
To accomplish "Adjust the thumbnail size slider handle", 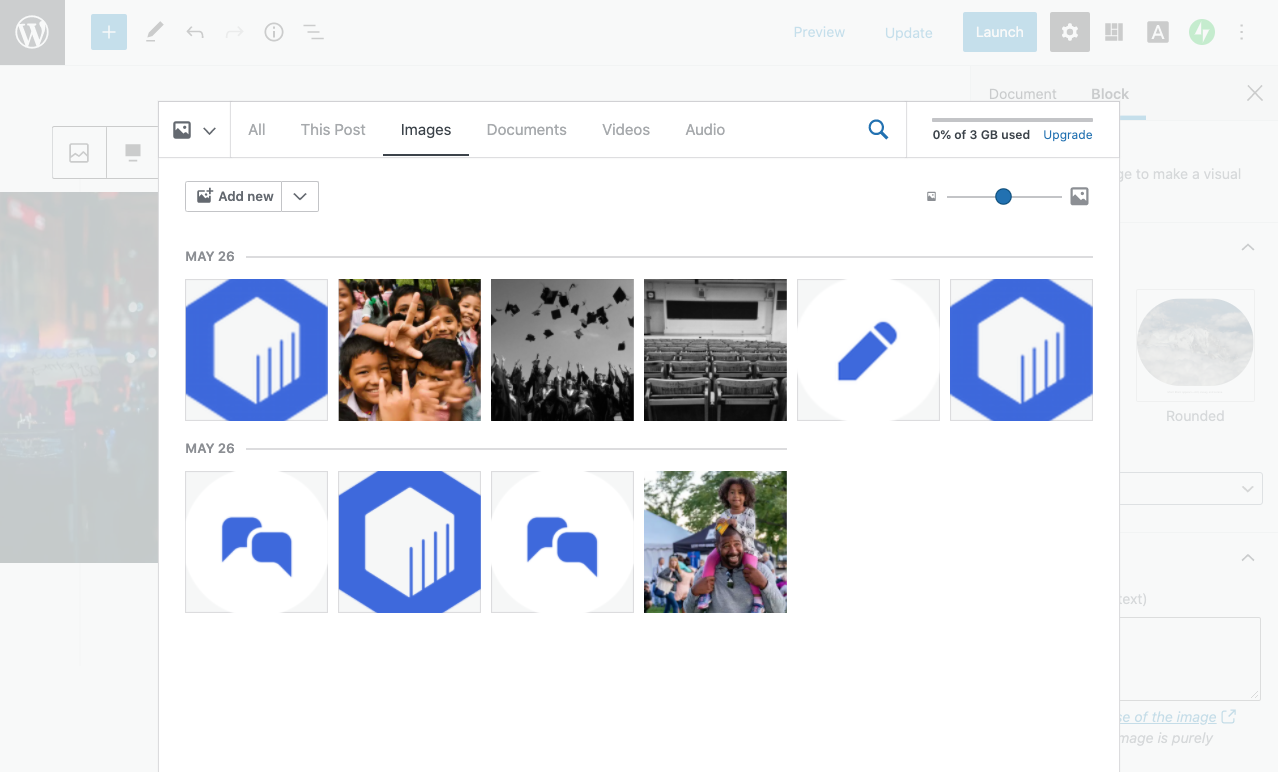I will click(1003, 197).
